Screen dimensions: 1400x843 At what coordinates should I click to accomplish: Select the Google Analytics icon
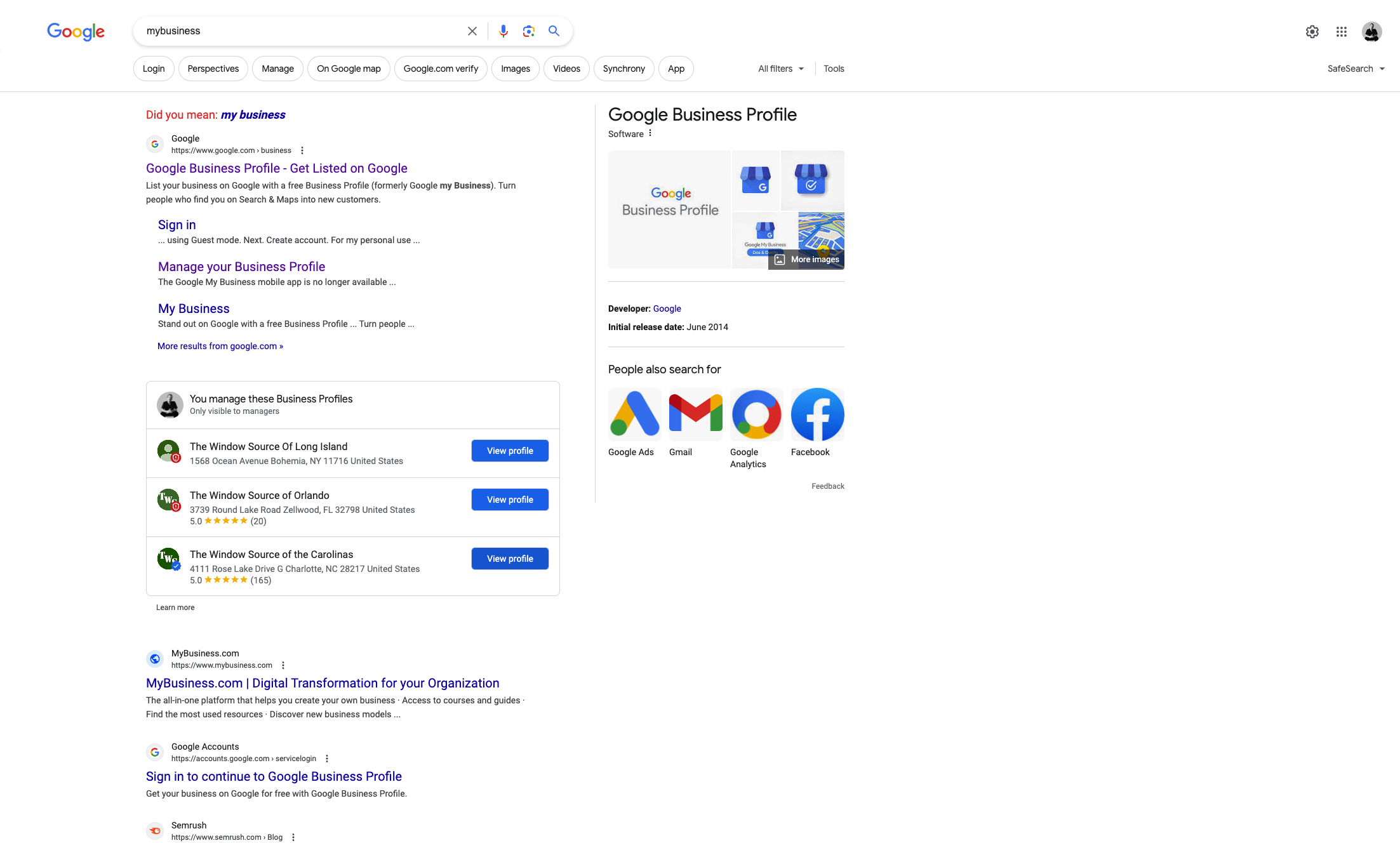click(756, 415)
